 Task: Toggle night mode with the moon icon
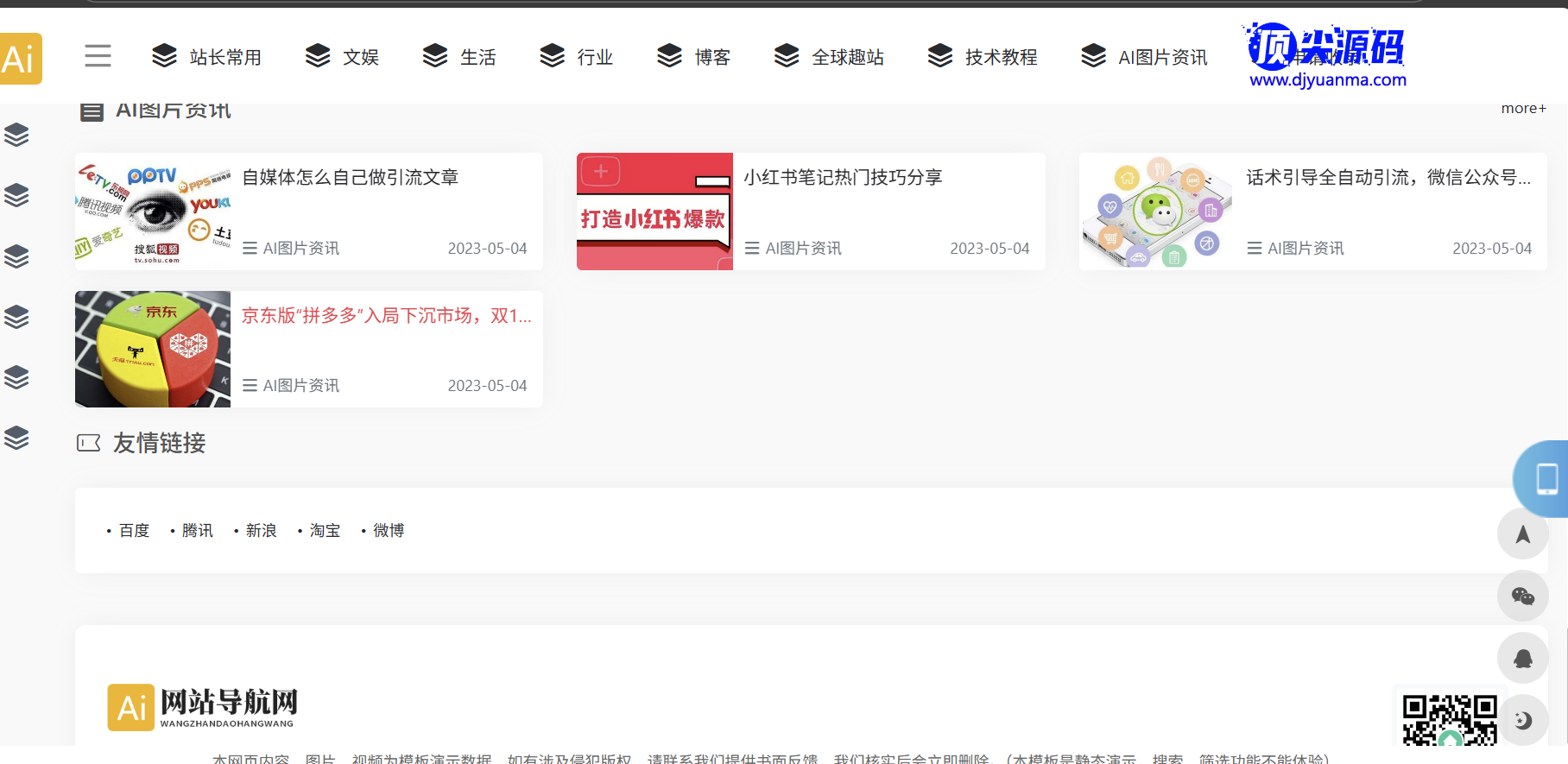pyautogui.click(x=1522, y=720)
